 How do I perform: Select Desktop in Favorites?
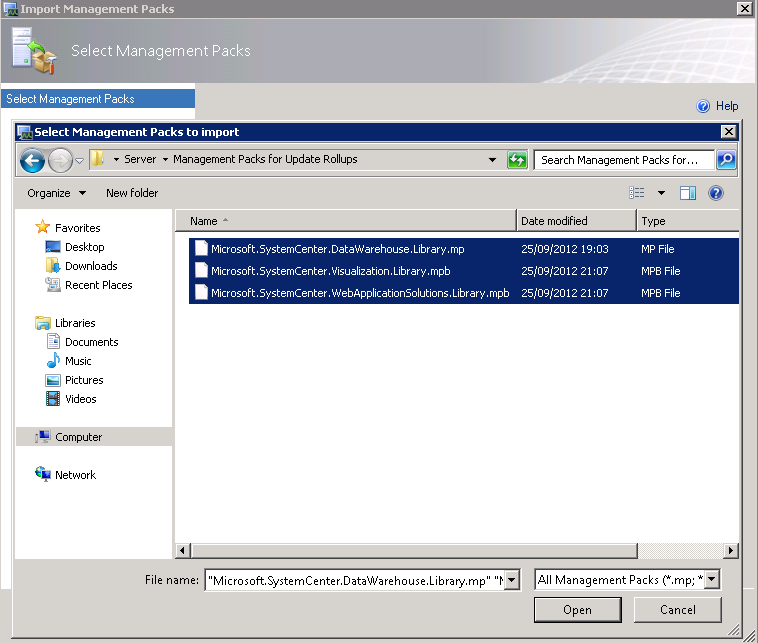pyautogui.click(x=85, y=247)
